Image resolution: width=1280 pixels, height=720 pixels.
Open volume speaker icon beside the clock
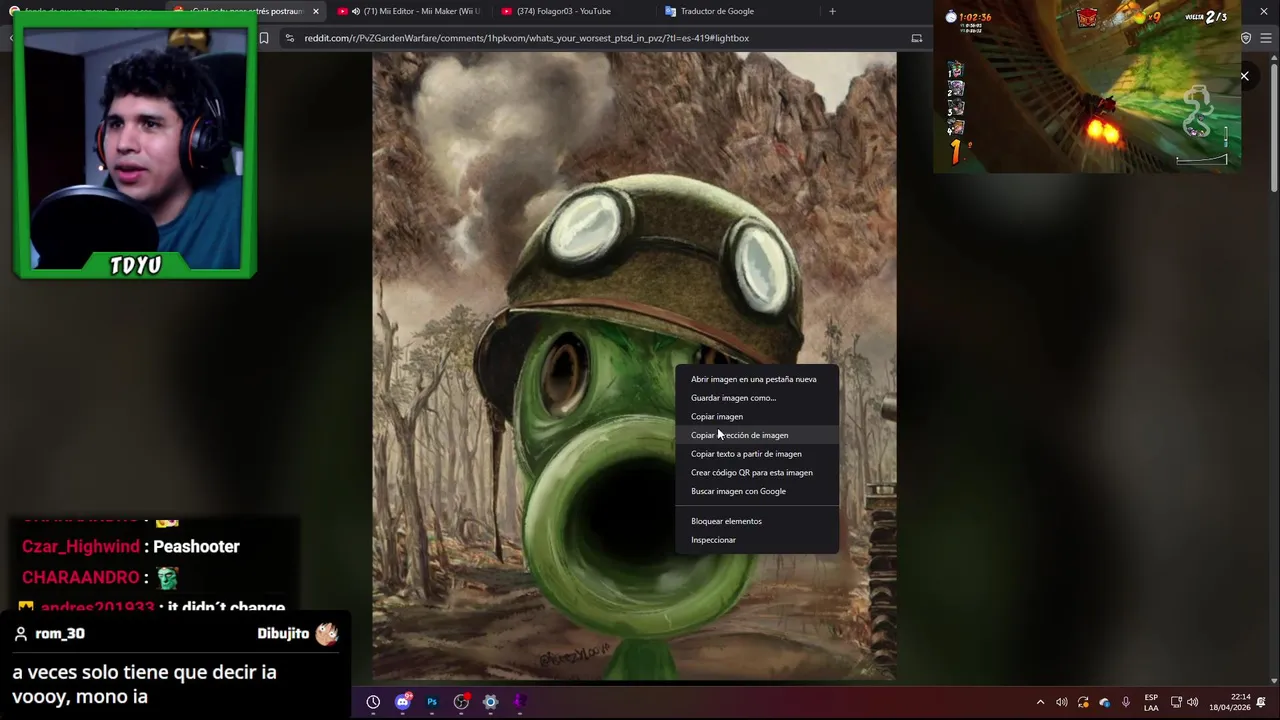(x=1192, y=702)
